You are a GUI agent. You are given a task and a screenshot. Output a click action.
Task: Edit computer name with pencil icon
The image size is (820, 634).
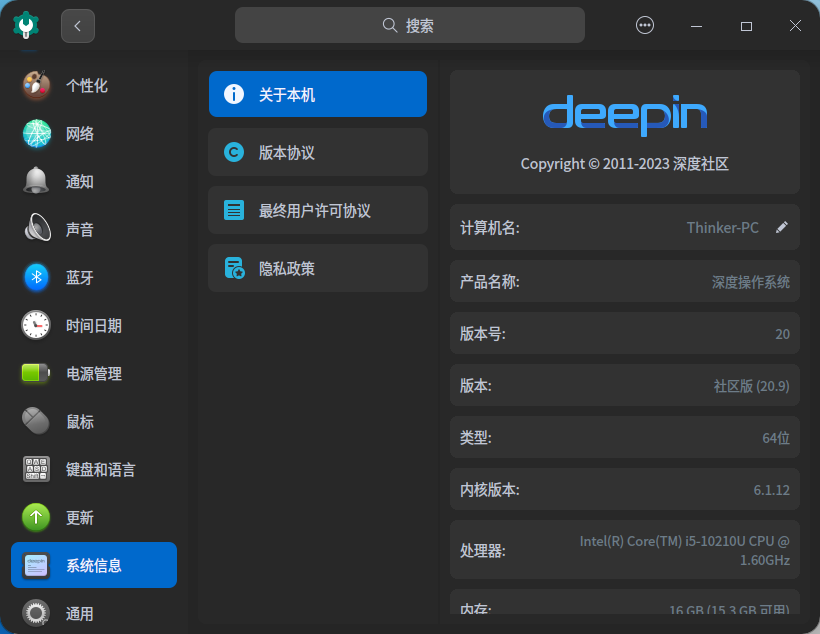point(782,227)
